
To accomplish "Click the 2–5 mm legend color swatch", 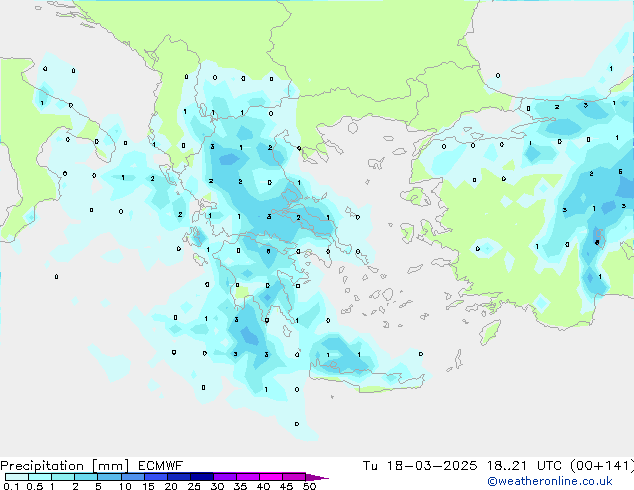I will coord(86,477).
